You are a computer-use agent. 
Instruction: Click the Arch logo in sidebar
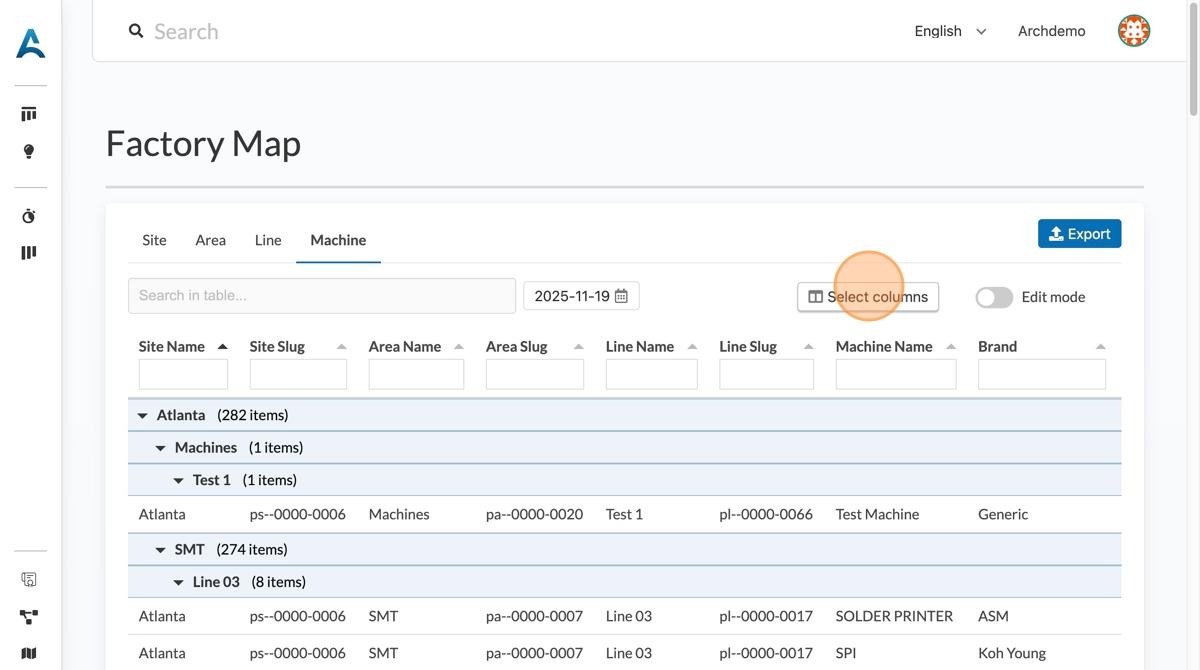coord(30,43)
